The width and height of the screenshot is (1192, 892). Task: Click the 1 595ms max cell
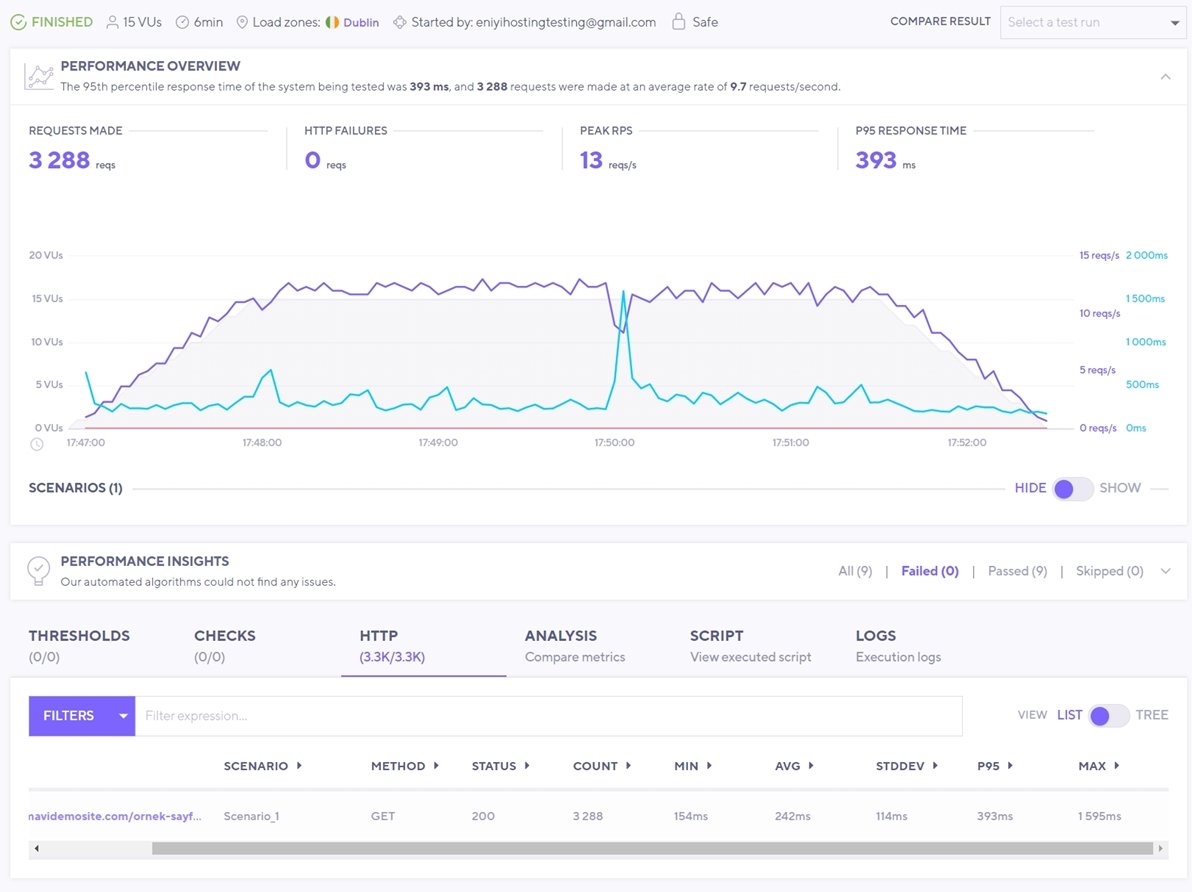click(x=1099, y=816)
